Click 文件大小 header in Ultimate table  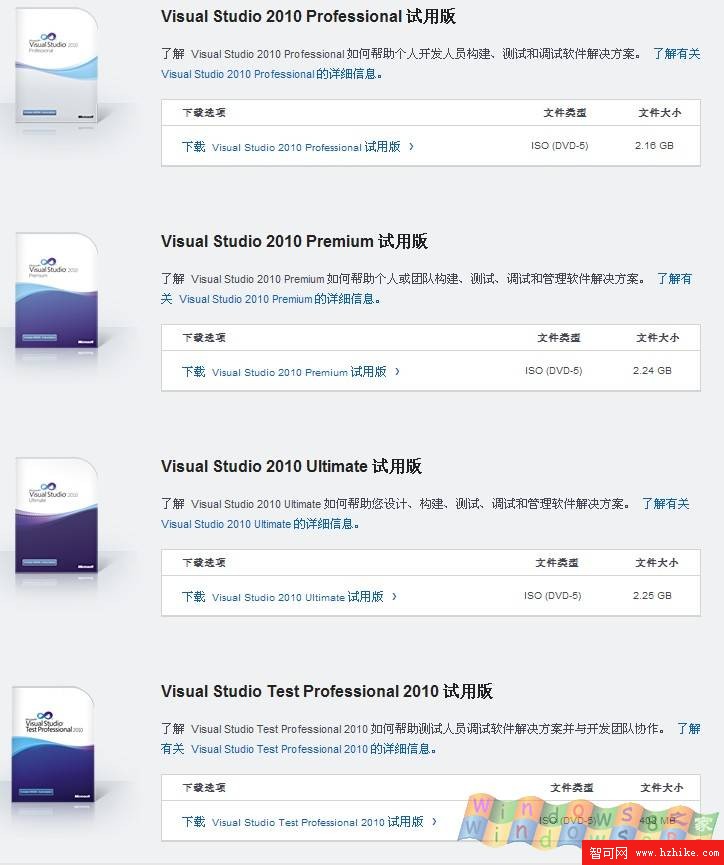[657, 563]
